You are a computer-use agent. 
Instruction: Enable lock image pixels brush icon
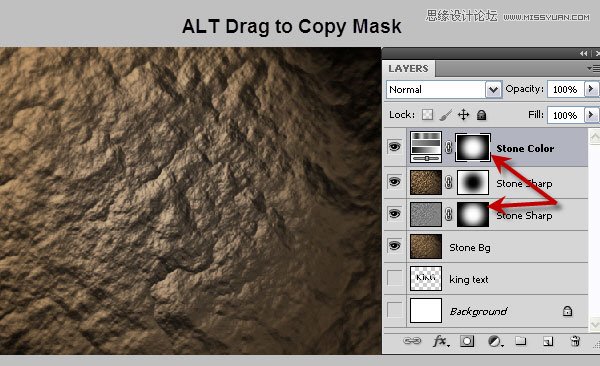coord(445,114)
